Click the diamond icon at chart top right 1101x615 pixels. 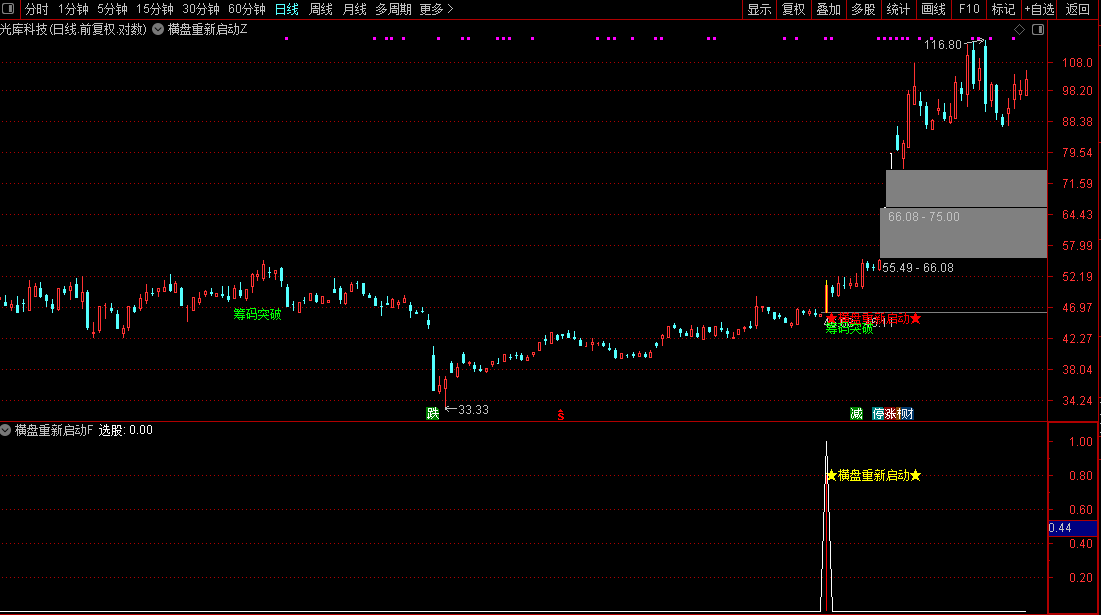click(1020, 29)
